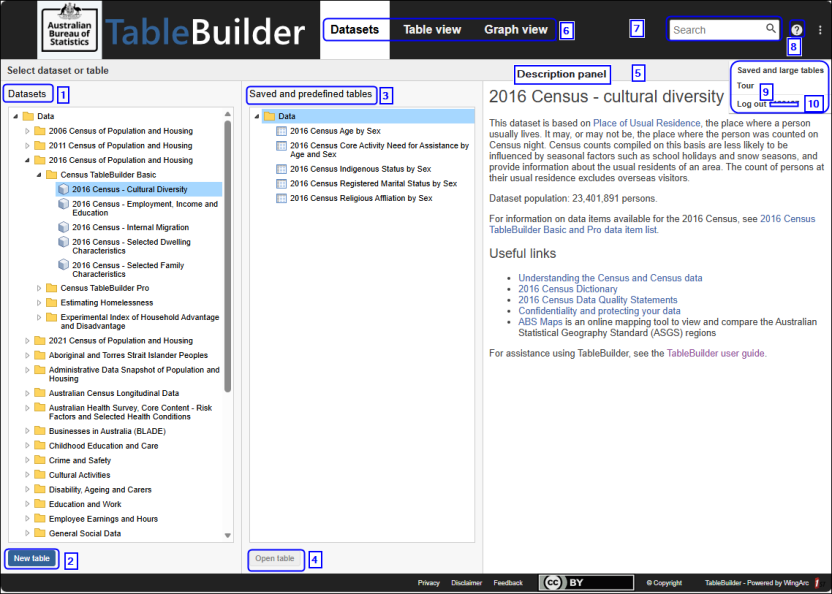
Task: Click table icon of Core Activity Need for Assistance
Action: pyautogui.click(x=282, y=145)
